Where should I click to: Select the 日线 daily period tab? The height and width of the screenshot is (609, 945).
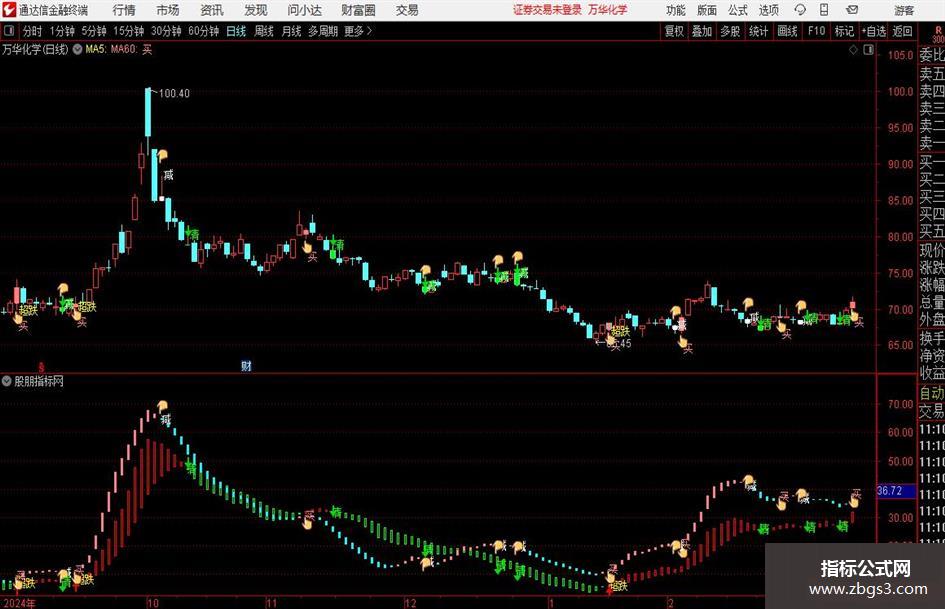(x=236, y=31)
